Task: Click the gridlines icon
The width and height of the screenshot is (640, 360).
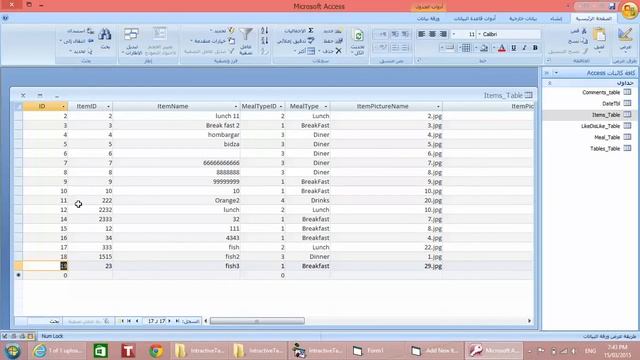Action: coord(466,48)
